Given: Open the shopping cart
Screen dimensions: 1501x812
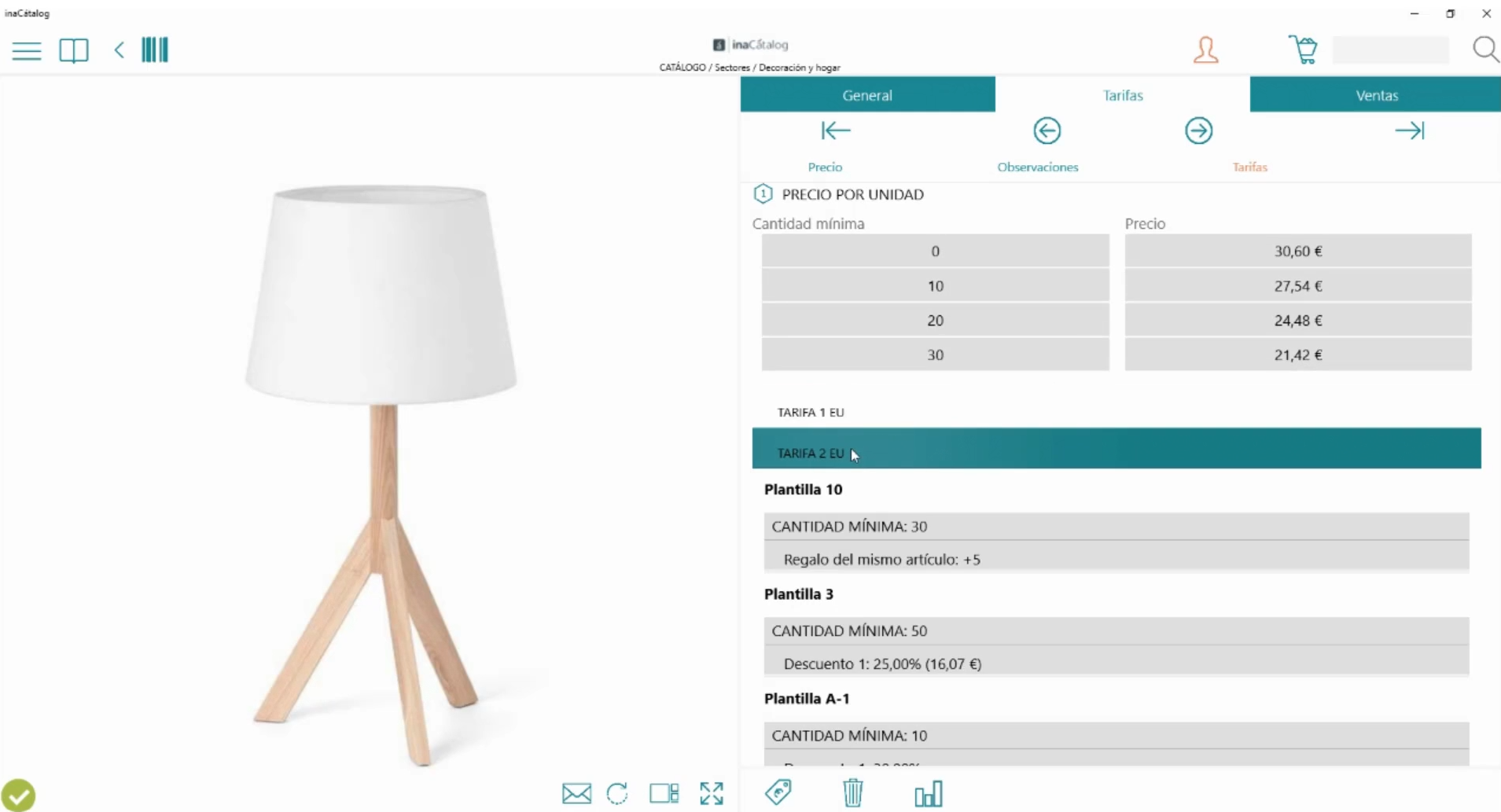Looking at the screenshot, I should (1303, 50).
